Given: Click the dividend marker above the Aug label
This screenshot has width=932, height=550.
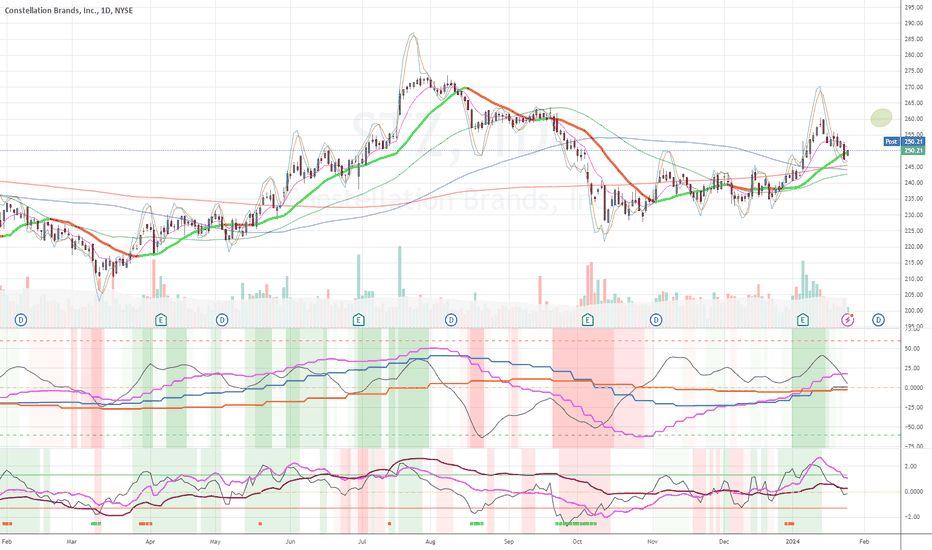Looking at the screenshot, I should [451, 320].
